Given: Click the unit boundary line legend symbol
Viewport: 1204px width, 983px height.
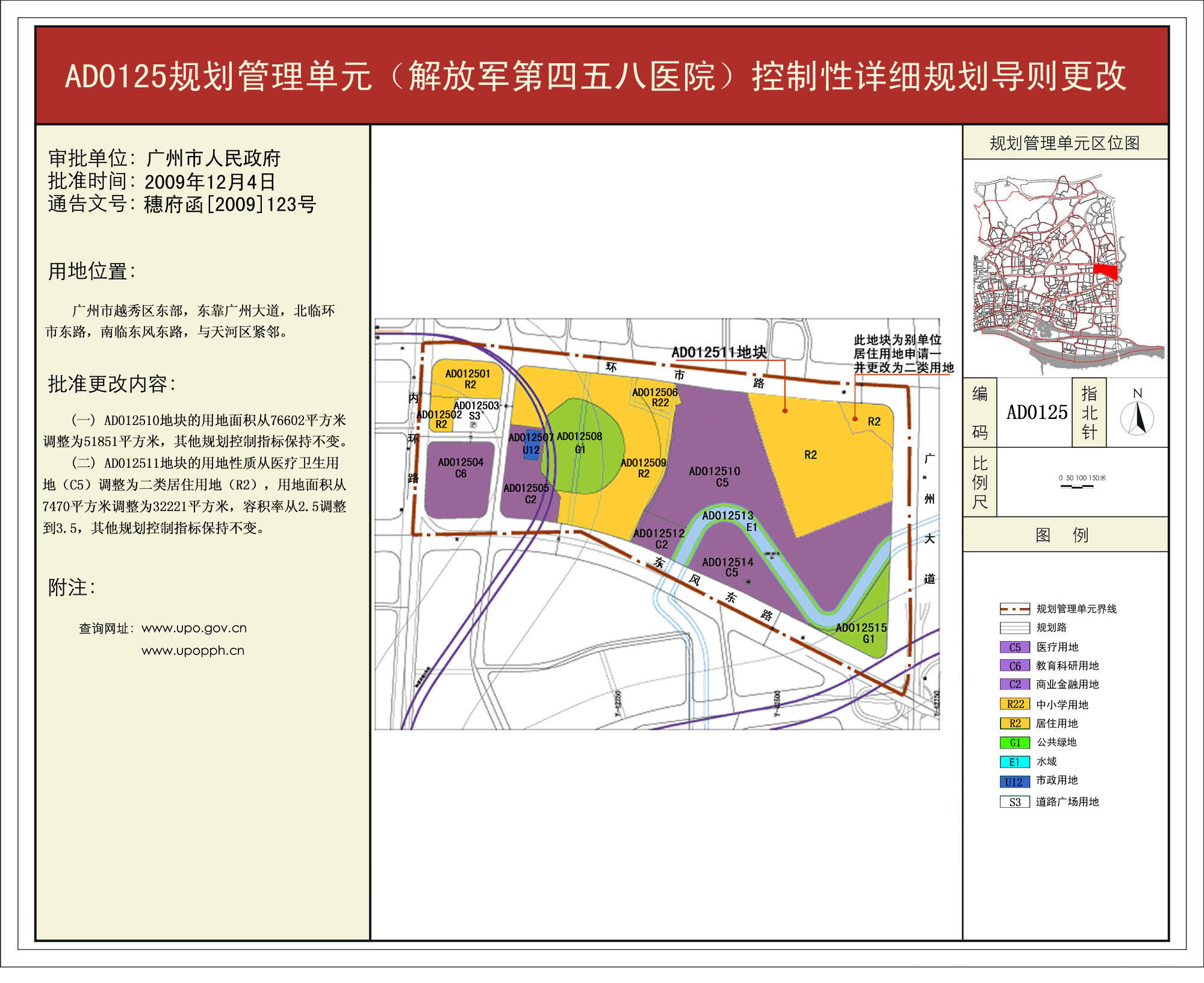Looking at the screenshot, I should (x=1015, y=609).
